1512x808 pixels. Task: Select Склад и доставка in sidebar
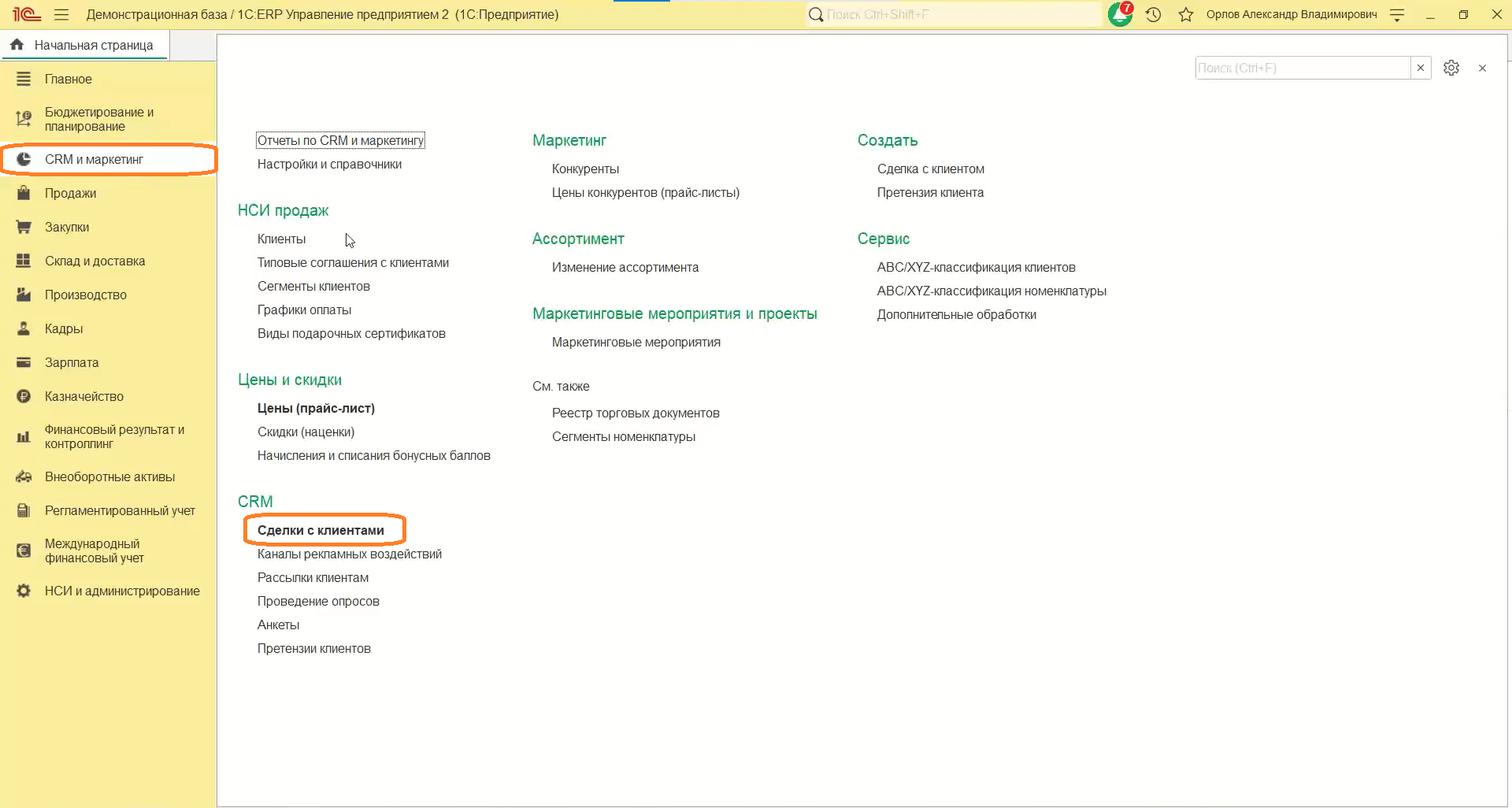tap(94, 261)
